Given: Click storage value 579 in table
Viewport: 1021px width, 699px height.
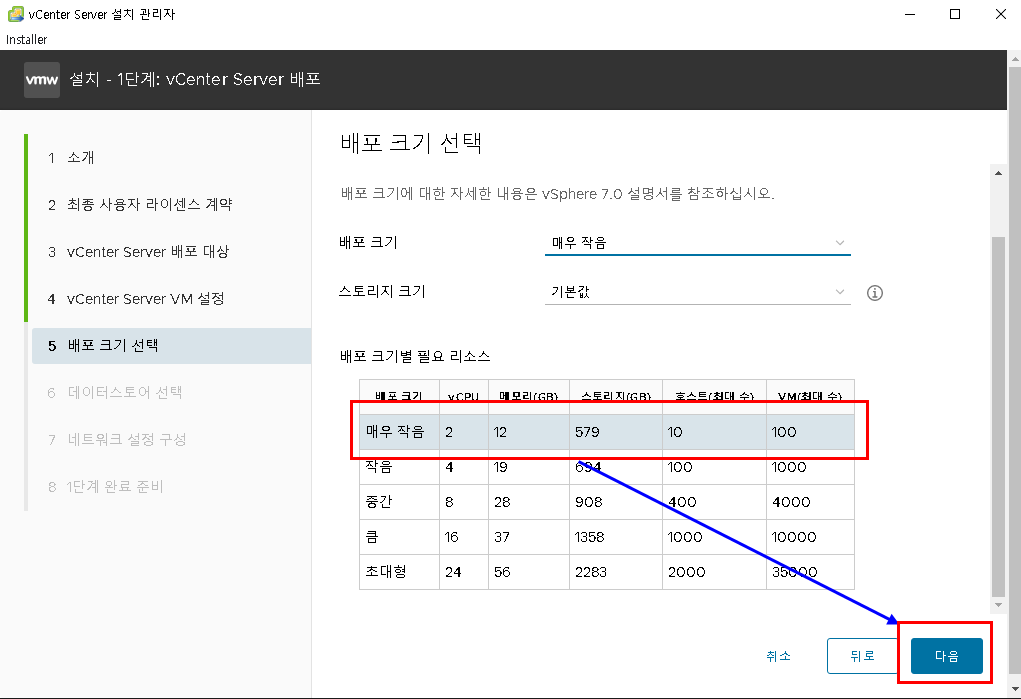Looking at the screenshot, I should pyautogui.click(x=587, y=432).
